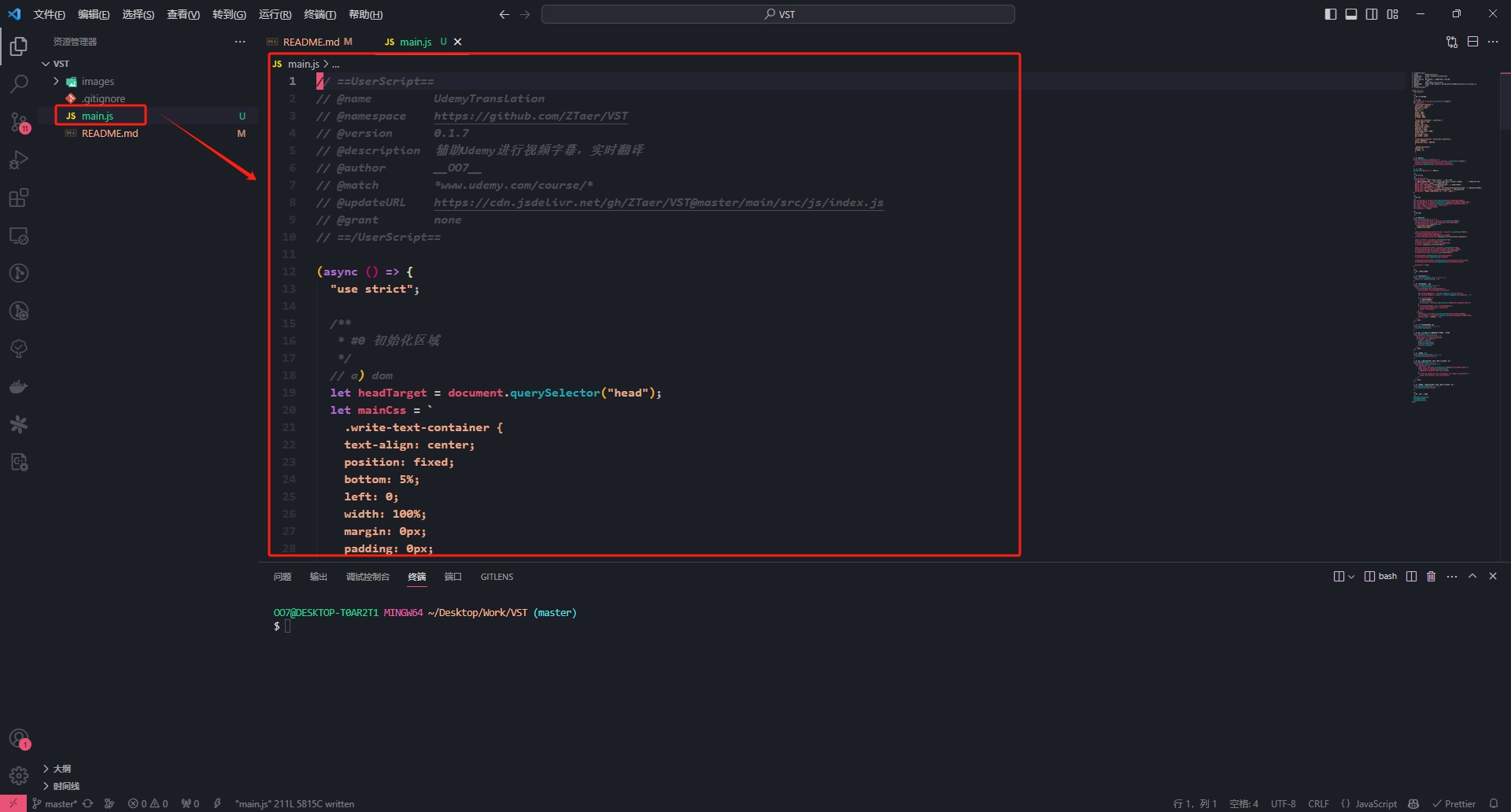Open the 编辑(E) menu
The width and height of the screenshot is (1511, 812).
(94, 14)
